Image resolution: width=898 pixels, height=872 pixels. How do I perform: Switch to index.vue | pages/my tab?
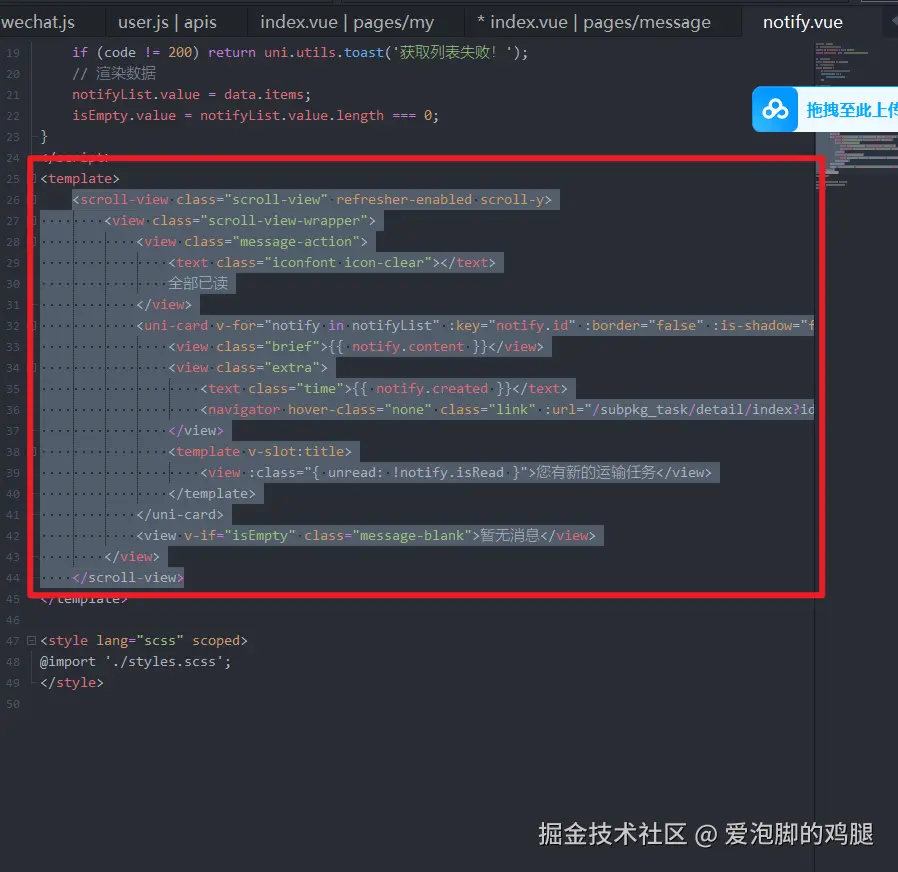coord(347,22)
